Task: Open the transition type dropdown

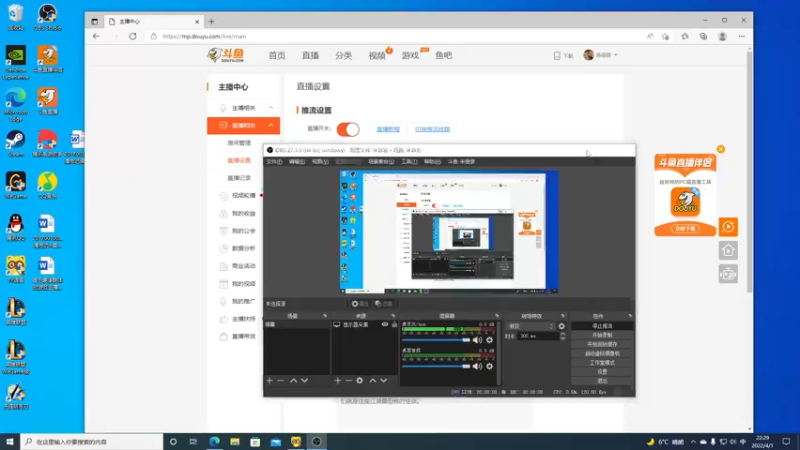Action: [x=531, y=326]
